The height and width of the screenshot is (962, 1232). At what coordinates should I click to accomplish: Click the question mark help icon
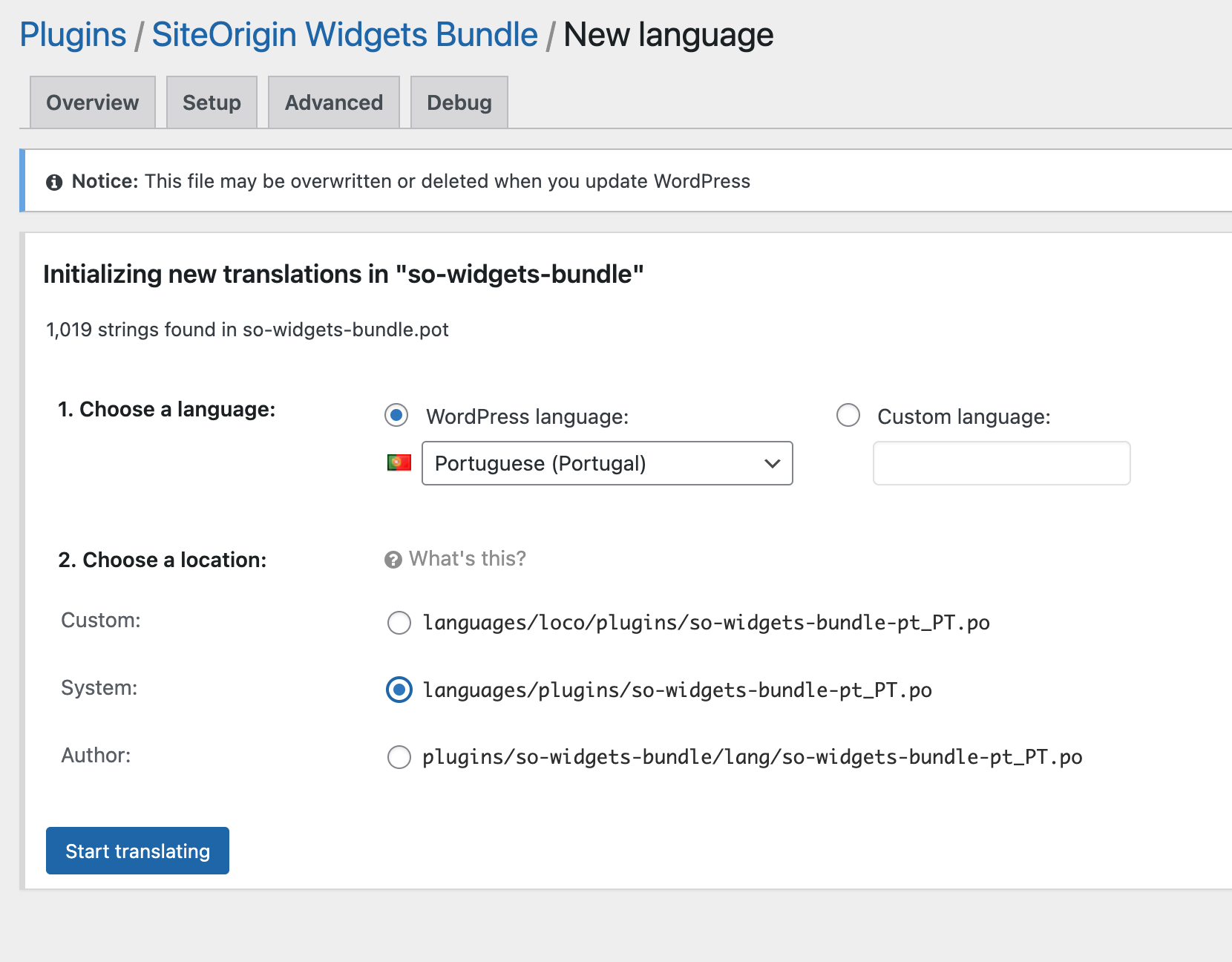[x=393, y=560]
